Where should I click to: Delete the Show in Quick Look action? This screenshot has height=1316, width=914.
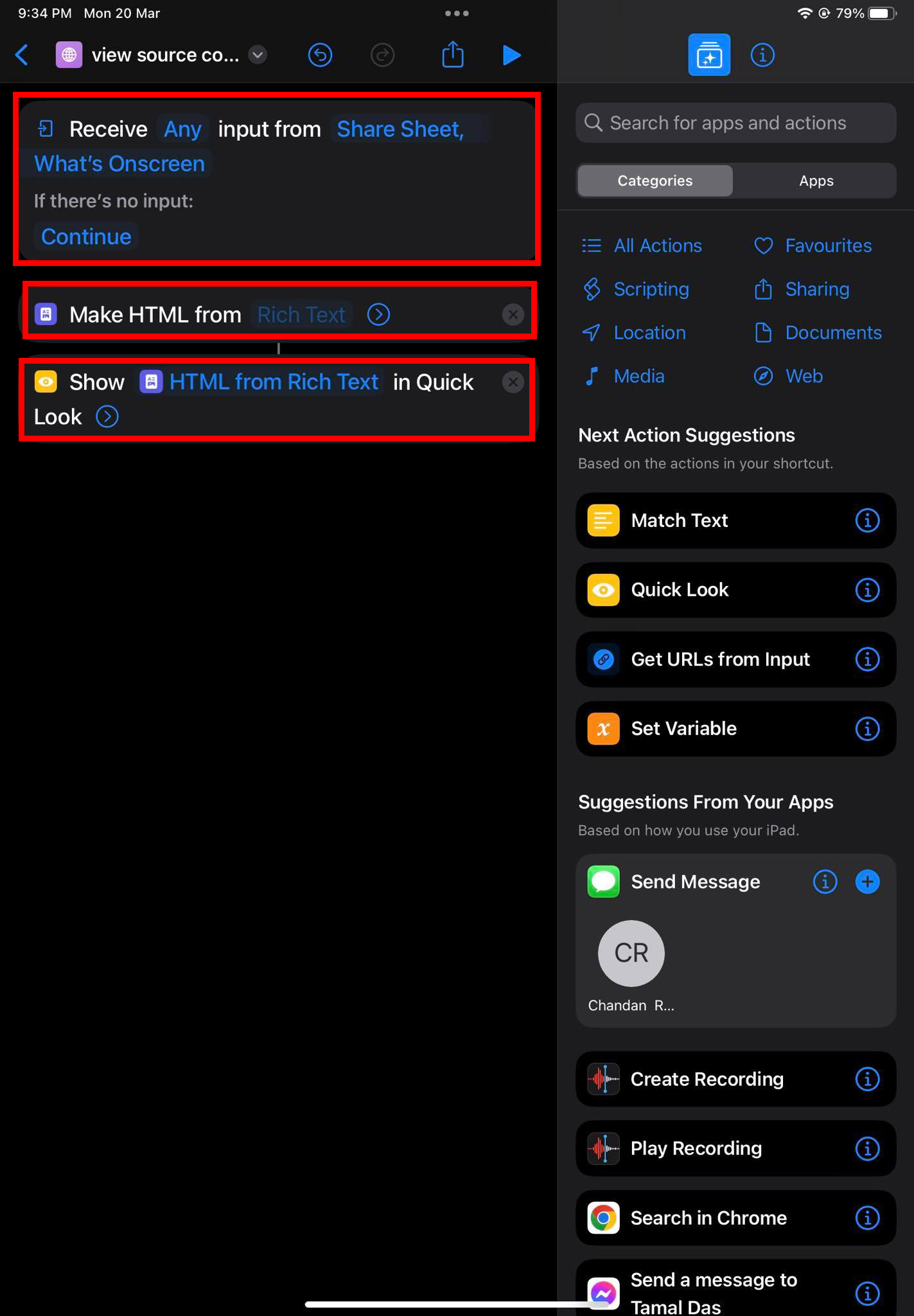pyautogui.click(x=513, y=382)
